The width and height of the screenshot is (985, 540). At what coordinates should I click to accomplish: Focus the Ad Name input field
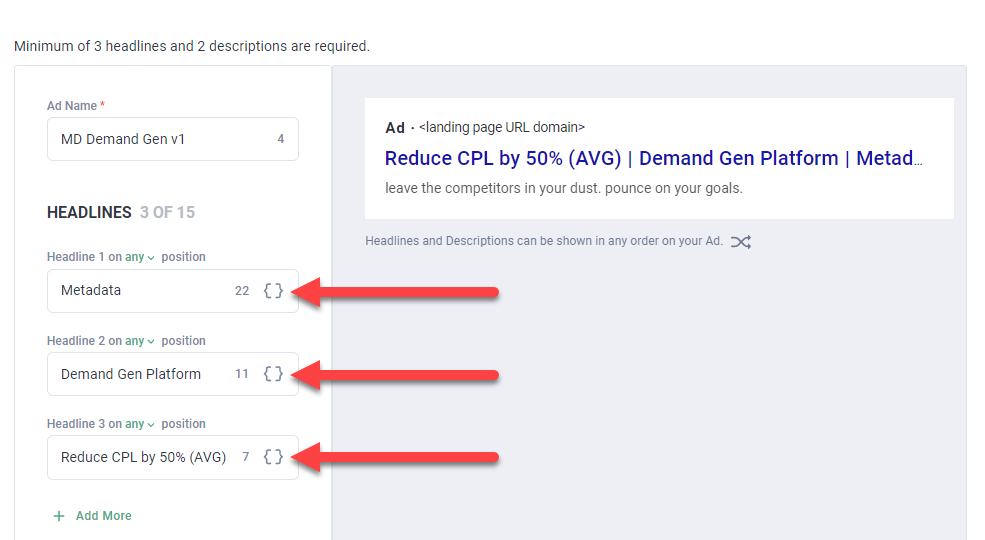(160, 139)
